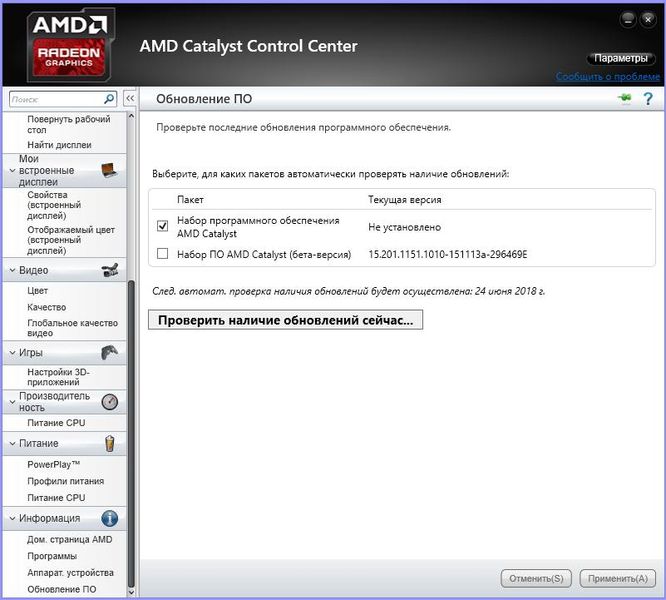Open help with the question mark icon
This screenshot has height=600, width=666.
648,99
